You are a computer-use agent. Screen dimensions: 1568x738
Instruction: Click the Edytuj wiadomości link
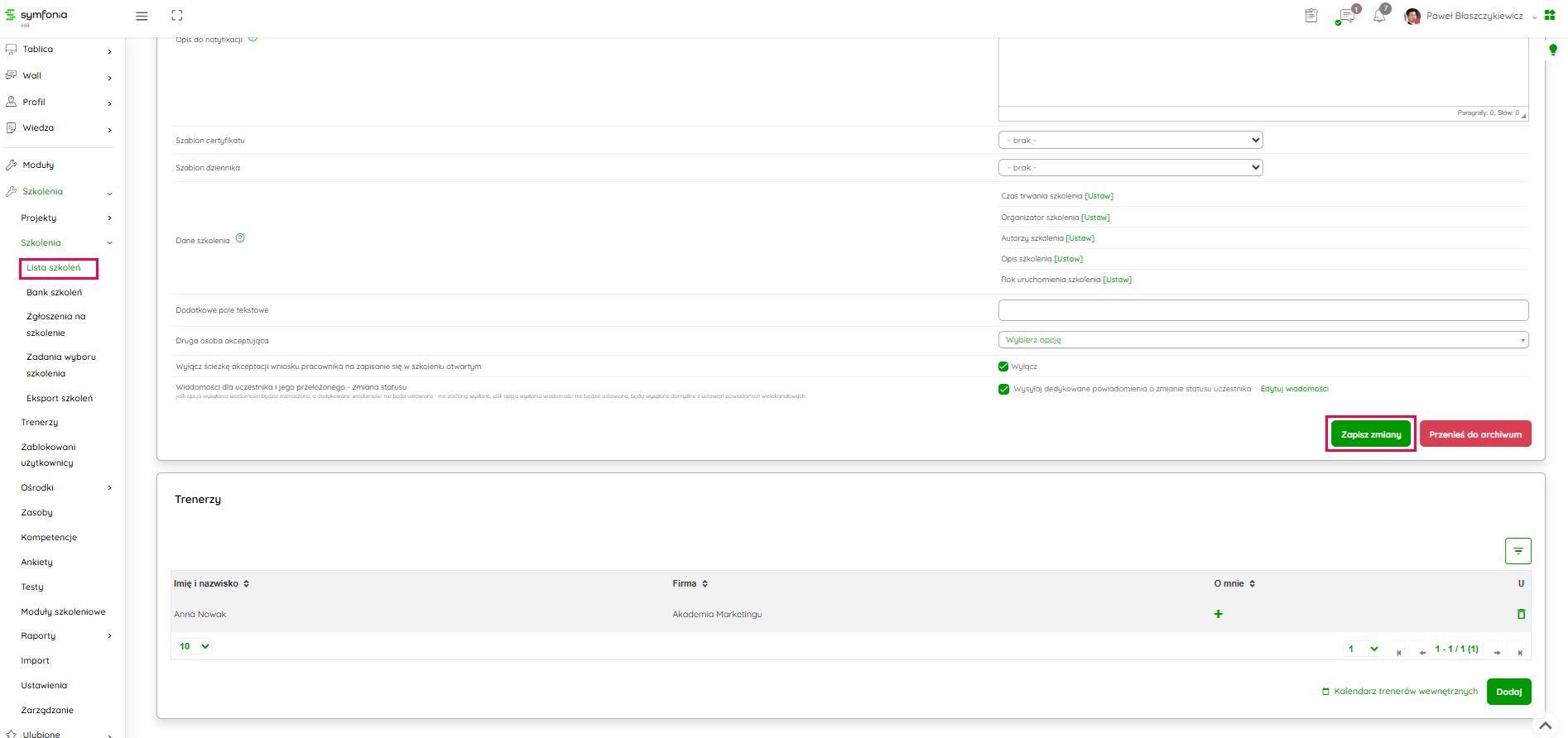1294,389
